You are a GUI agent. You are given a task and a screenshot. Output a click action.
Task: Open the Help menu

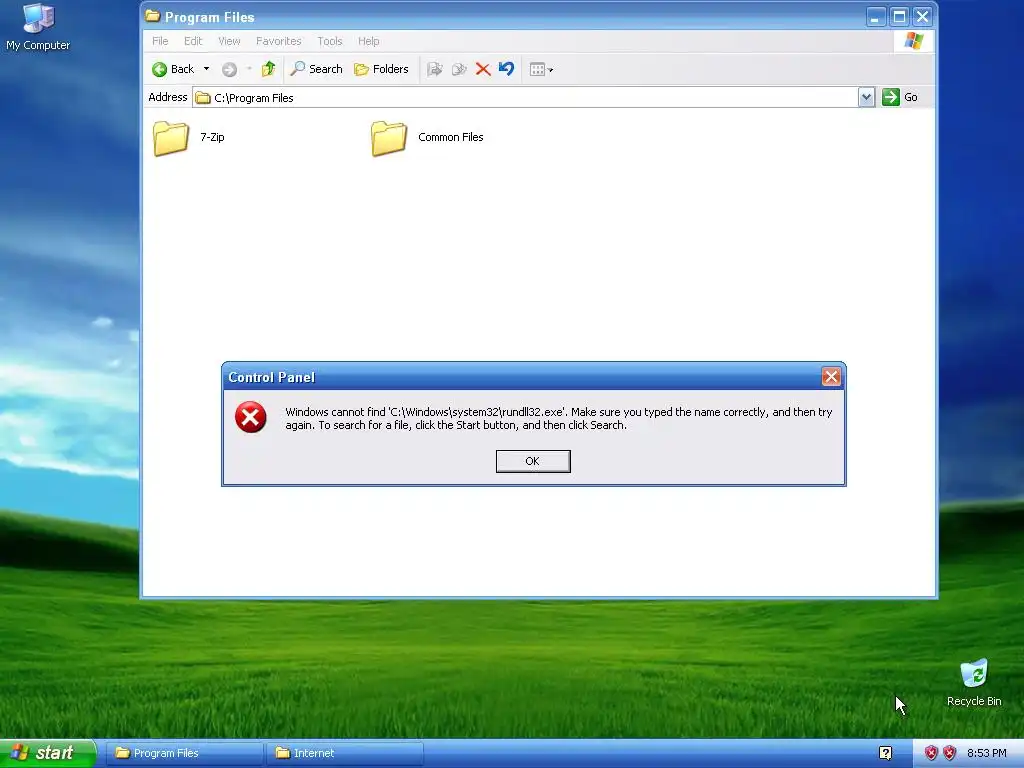click(x=368, y=41)
